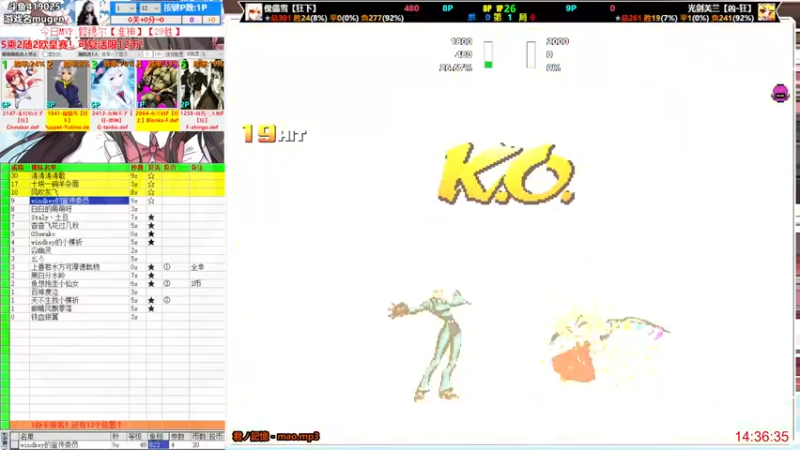Click the black star in the 'windkey的小裸祈' row
This screenshot has width=800, height=450.
click(x=151, y=242)
